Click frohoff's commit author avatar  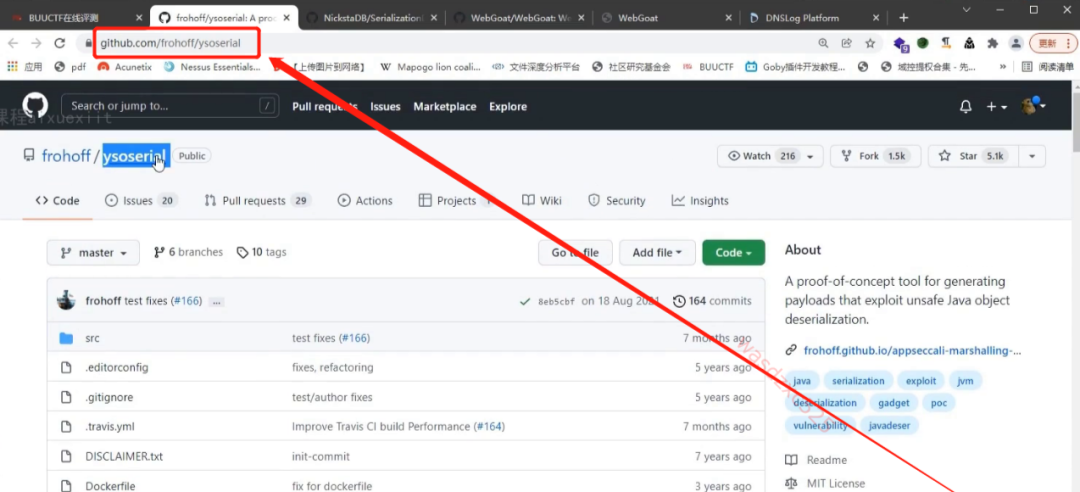(66, 300)
